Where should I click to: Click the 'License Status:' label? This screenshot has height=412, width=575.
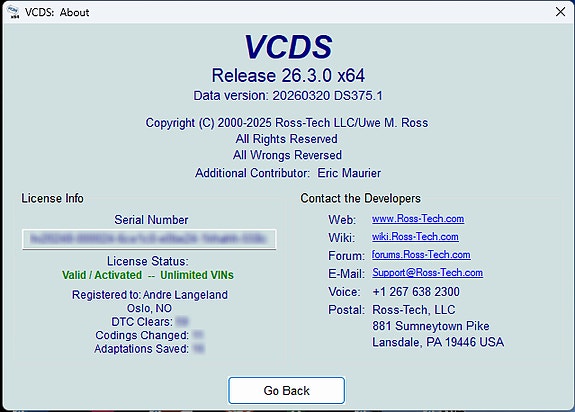point(147,261)
